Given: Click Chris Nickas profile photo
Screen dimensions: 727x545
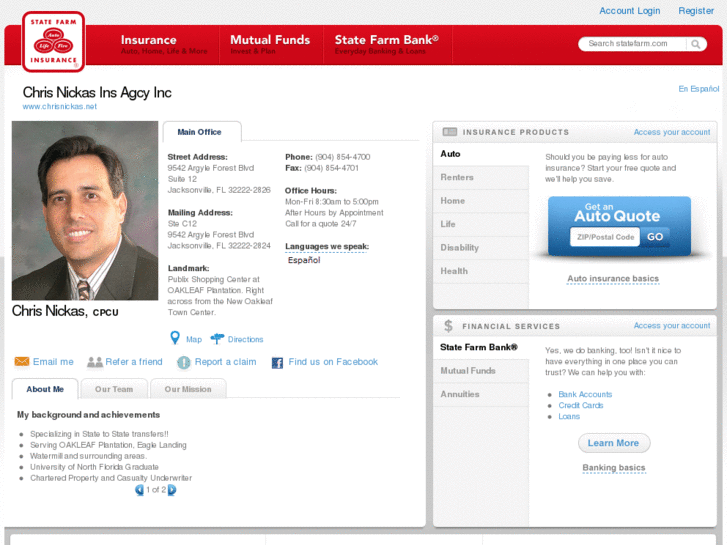Looking at the screenshot, I should [x=85, y=211].
